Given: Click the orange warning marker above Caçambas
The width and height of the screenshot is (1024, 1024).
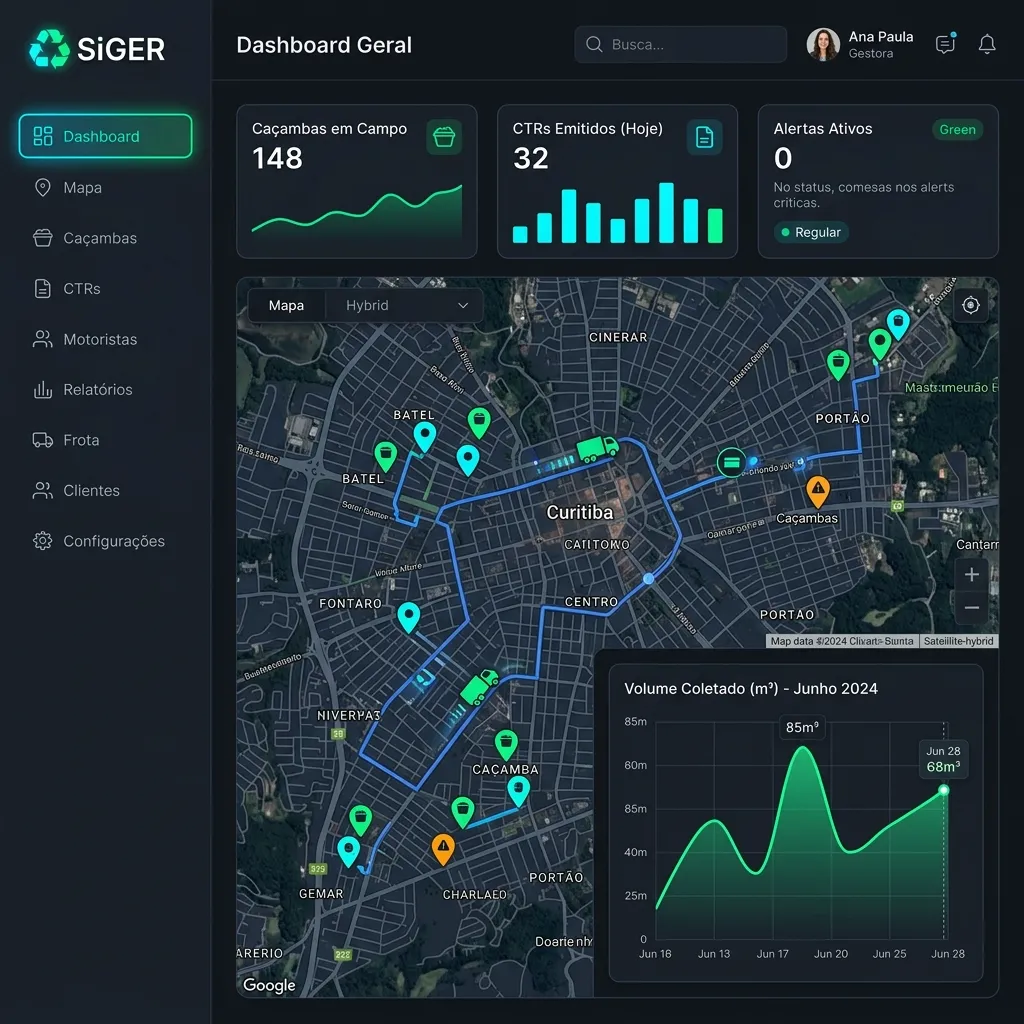Looking at the screenshot, I should pos(818,491).
